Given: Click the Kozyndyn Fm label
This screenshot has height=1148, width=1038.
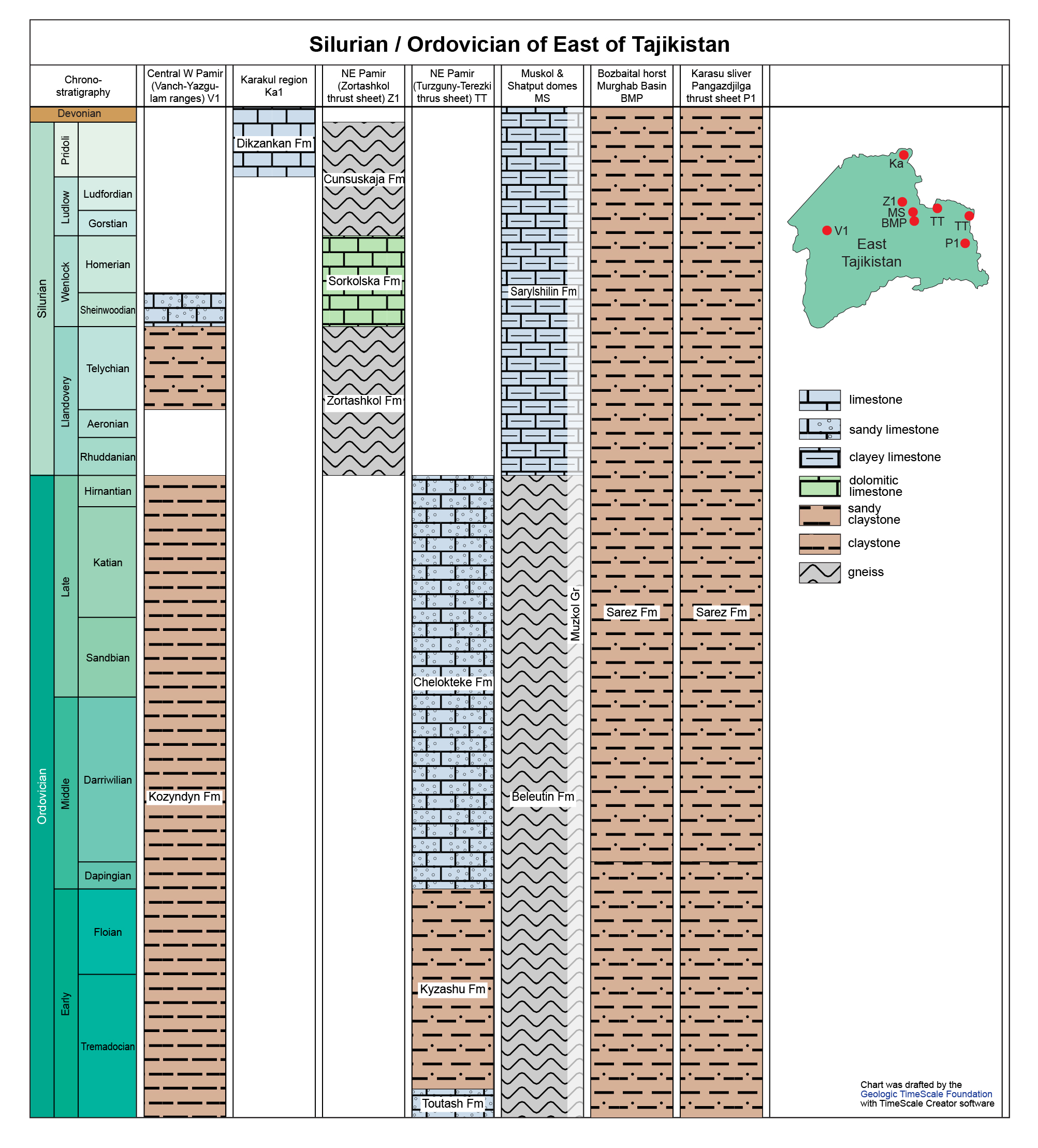Looking at the screenshot, I should tap(184, 796).
